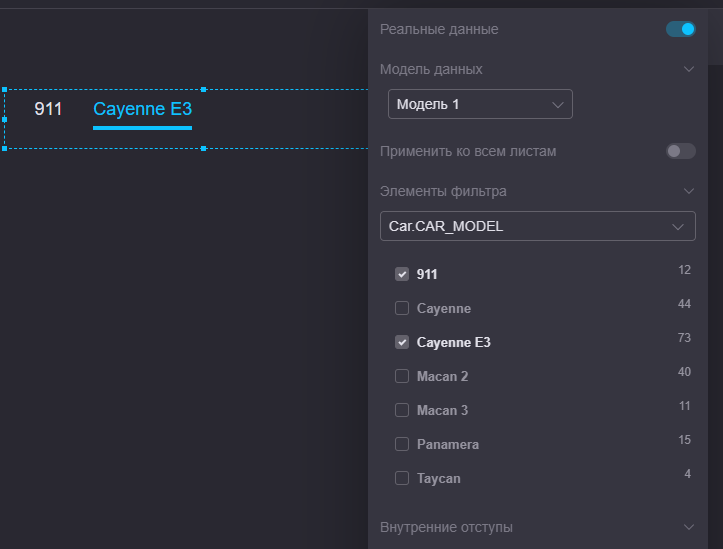Click the top-middle resize handle of widget

coord(204,89)
